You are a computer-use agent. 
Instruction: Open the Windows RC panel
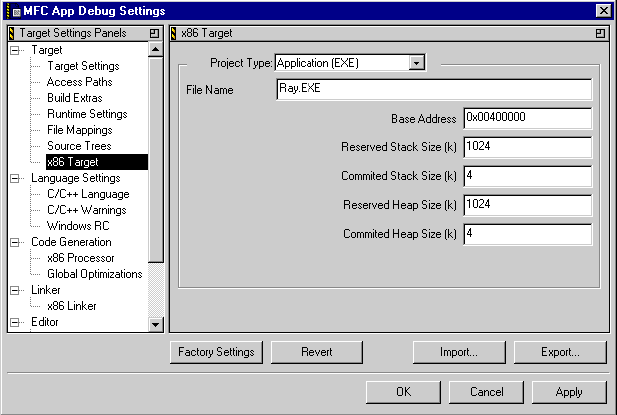click(x=78, y=226)
